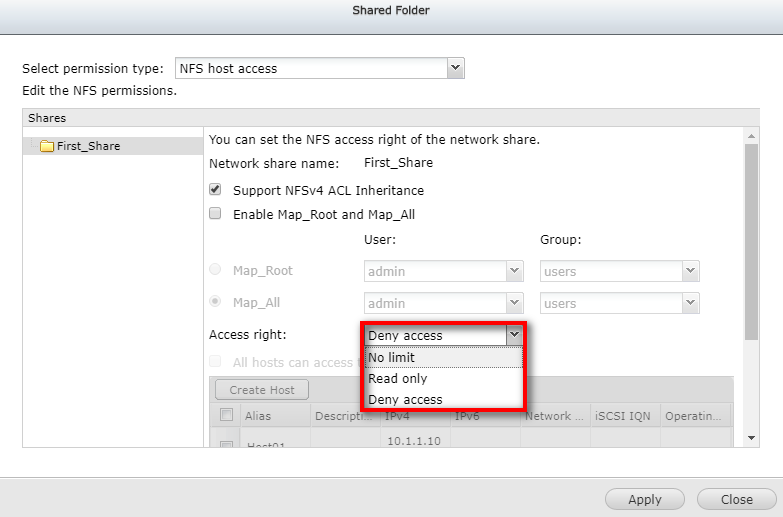Click the scroll down arrow of the panel
This screenshot has width=783, height=517.
[752, 438]
